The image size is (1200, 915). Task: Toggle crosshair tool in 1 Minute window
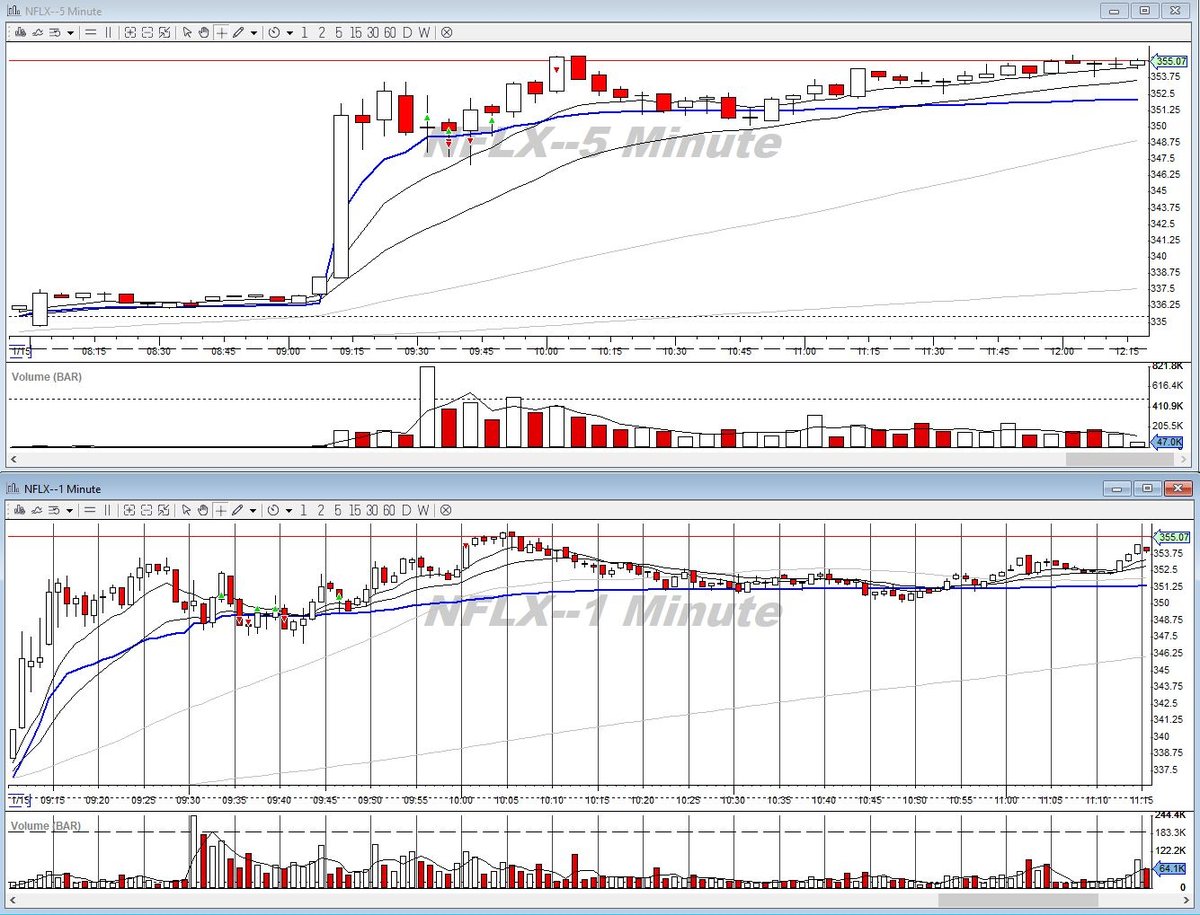click(x=221, y=510)
